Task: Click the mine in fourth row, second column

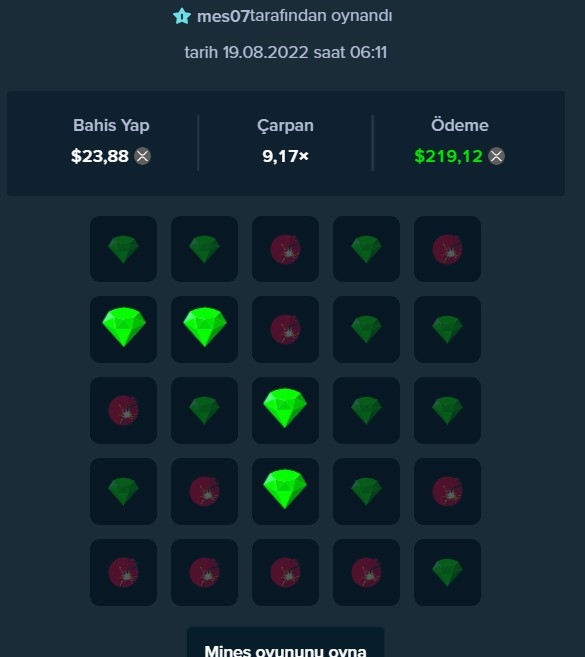Action: point(204,491)
